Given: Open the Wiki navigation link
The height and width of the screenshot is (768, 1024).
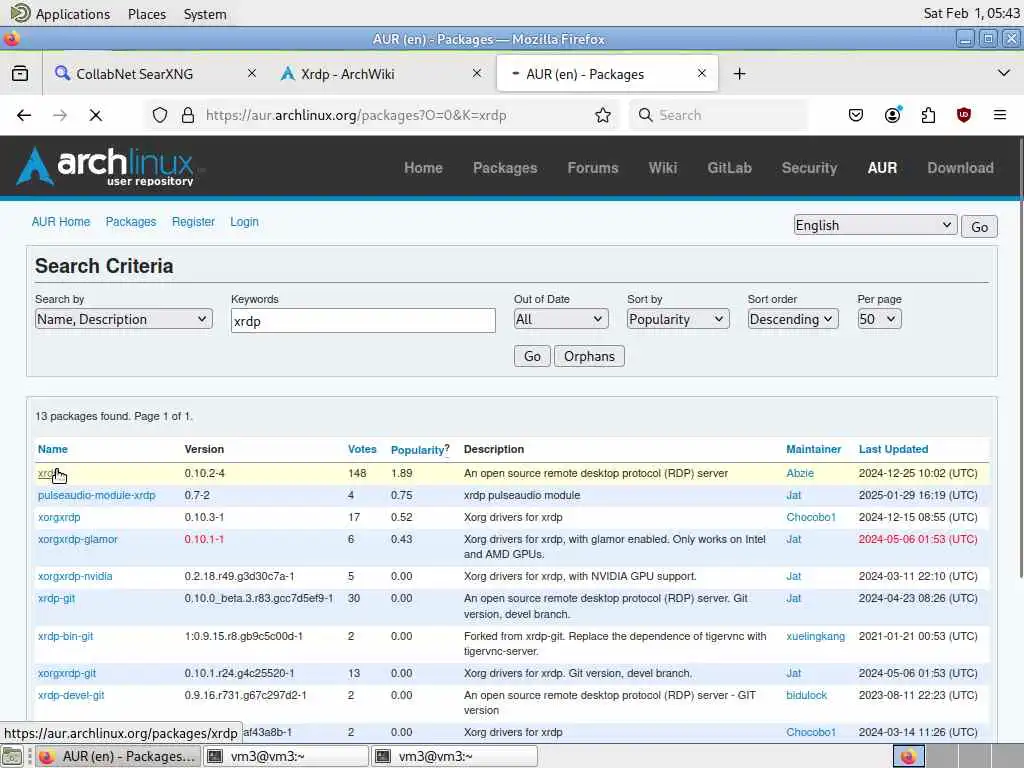Looking at the screenshot, I should pos(663,168).
